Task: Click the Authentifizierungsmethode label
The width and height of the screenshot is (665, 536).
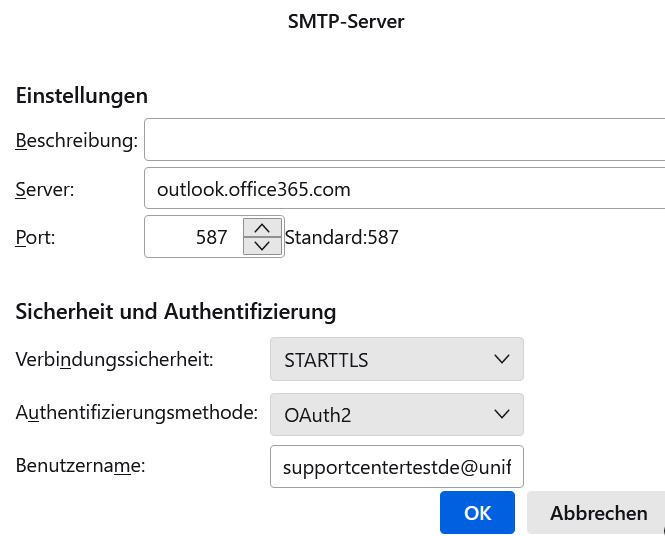Action: pos(137,414)
